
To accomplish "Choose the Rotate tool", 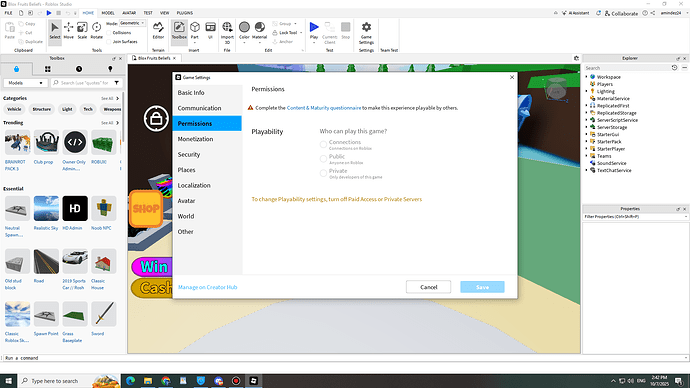I will (96, 30).
